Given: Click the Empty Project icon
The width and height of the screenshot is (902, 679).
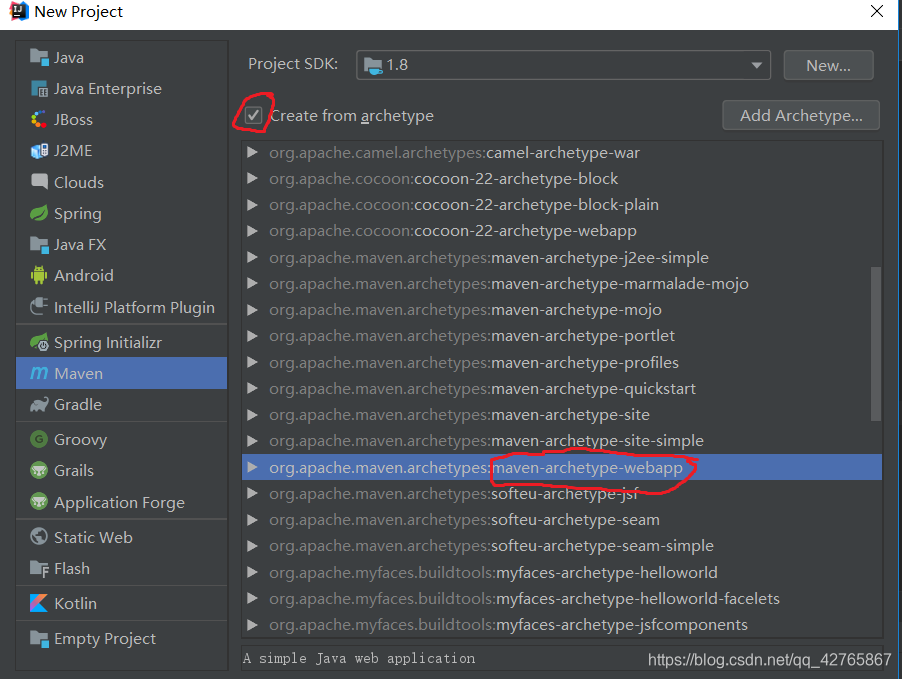Looking at the screenshot, I should [39, 639].
